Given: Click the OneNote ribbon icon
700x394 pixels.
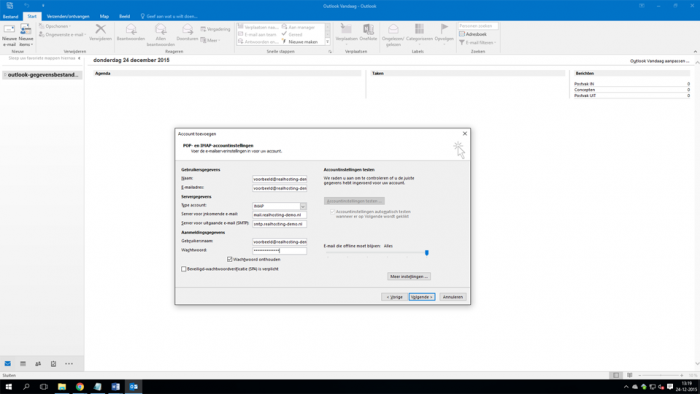Looking at the screenshot, I should click(368, 29).
